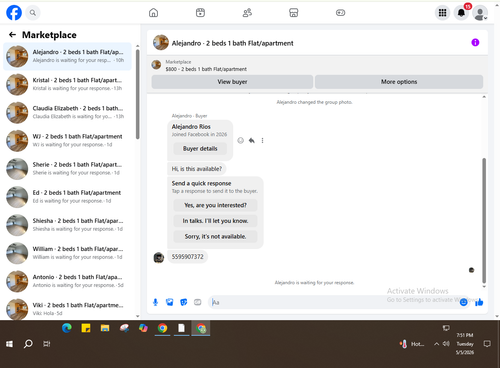This screenshot has height=368, width=500.
Task: React to Alejandro's message with emoji icon
Action: tap(240, 140)
